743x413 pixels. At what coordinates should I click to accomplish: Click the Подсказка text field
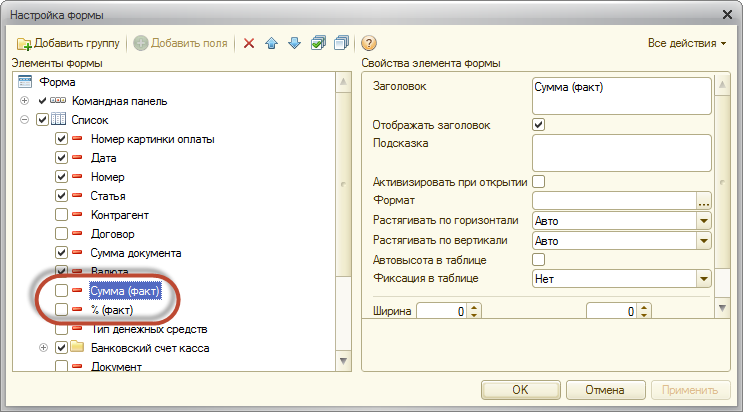[x=621, y=153]
